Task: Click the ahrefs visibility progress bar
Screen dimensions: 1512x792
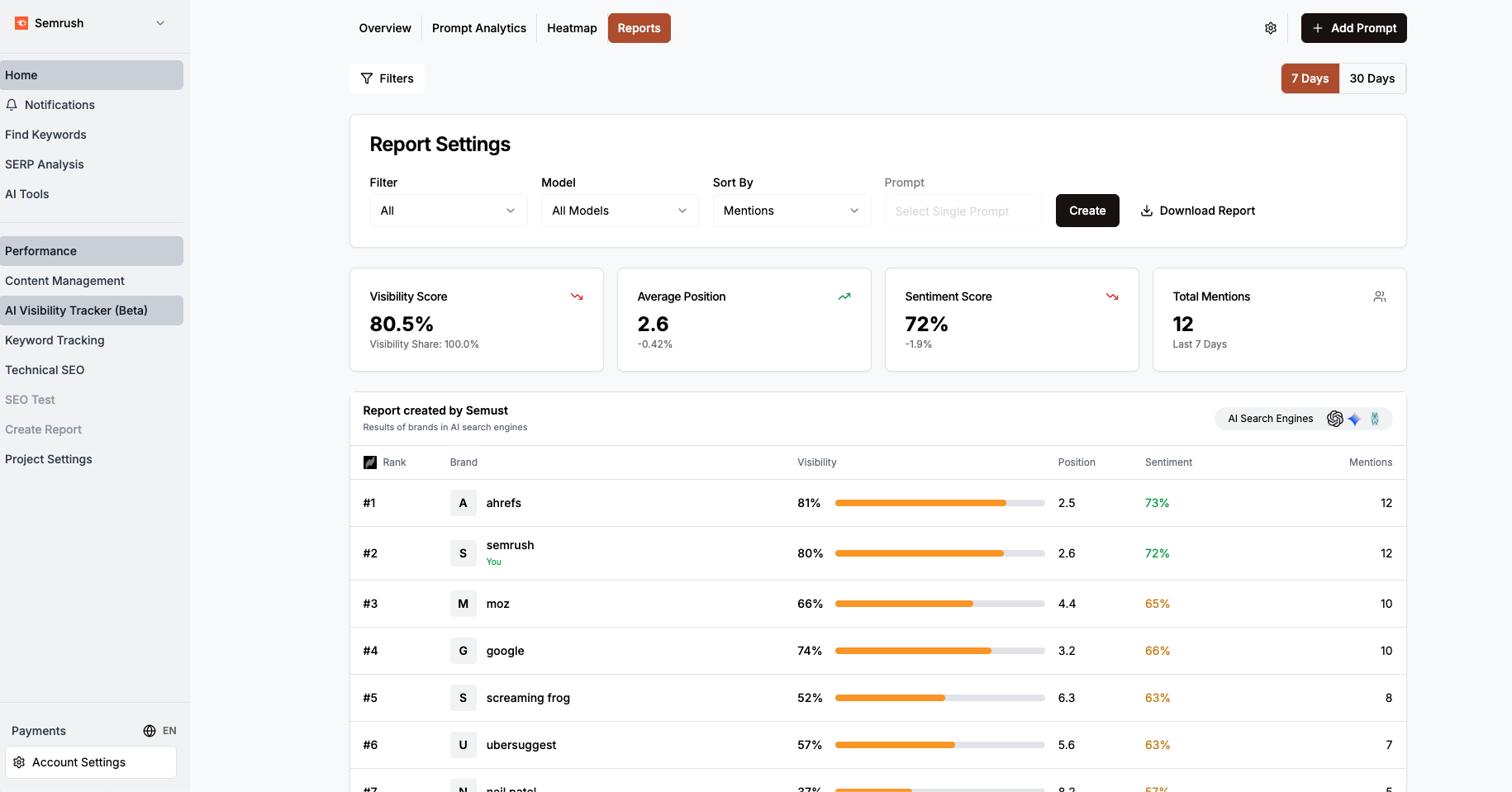Action: (x=940, y=503)
